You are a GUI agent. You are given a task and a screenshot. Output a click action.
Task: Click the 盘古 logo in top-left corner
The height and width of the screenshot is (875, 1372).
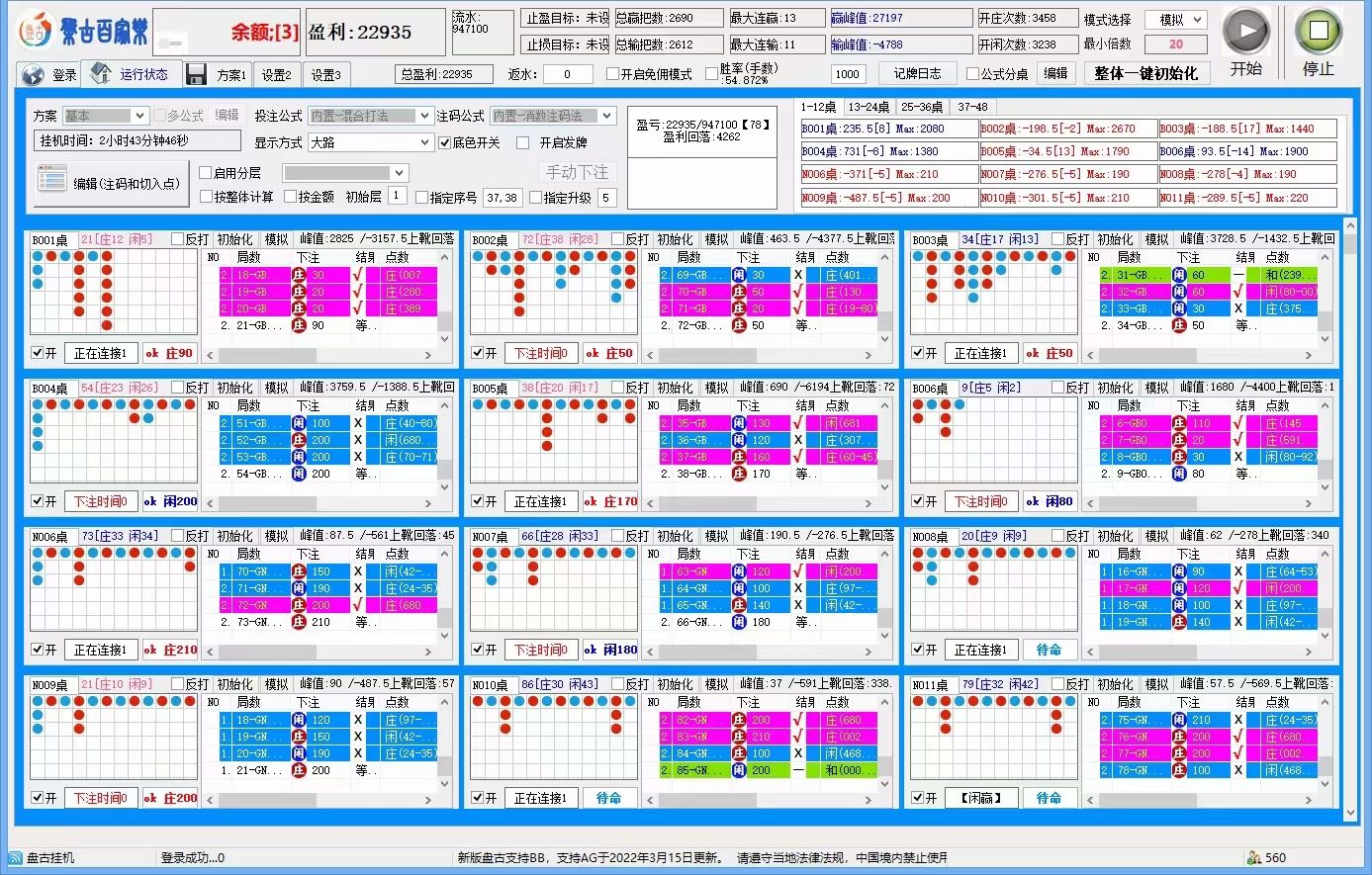(35, 31)
